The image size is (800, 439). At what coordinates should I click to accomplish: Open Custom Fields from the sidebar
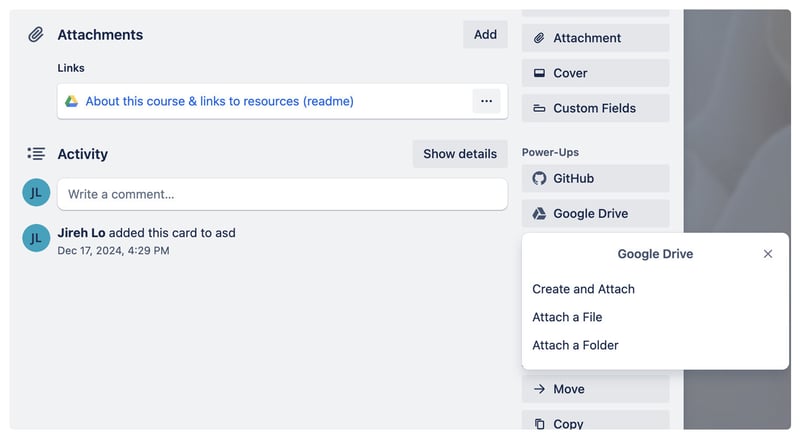click(x=595, y=108)
